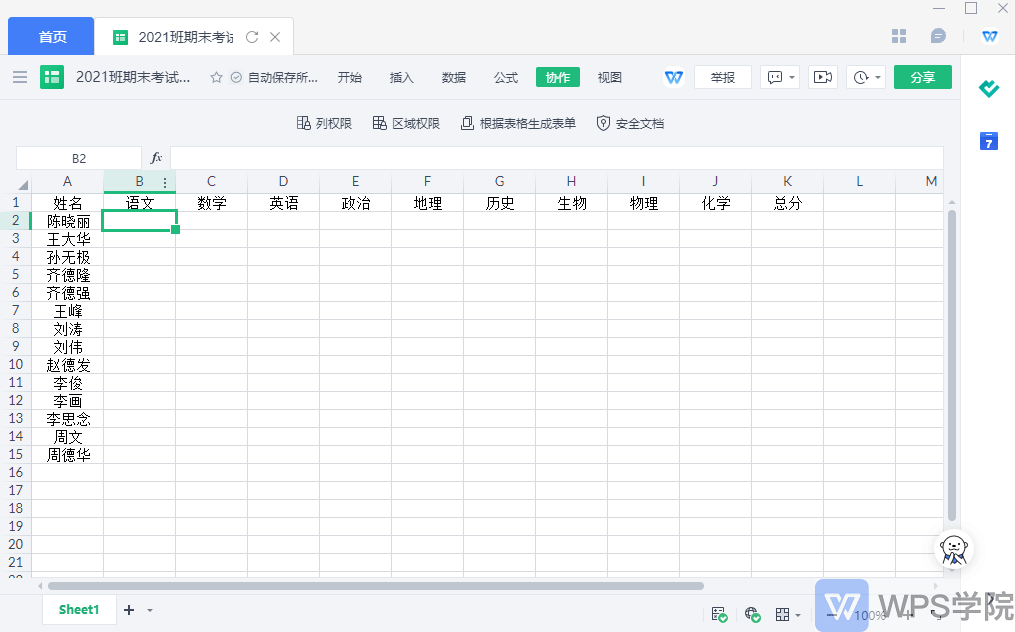Image resolution: width=1015 pixels, height=632 pixels.
Task: Click the 区域权限 region permission tool
Action: tap(407, 123)
